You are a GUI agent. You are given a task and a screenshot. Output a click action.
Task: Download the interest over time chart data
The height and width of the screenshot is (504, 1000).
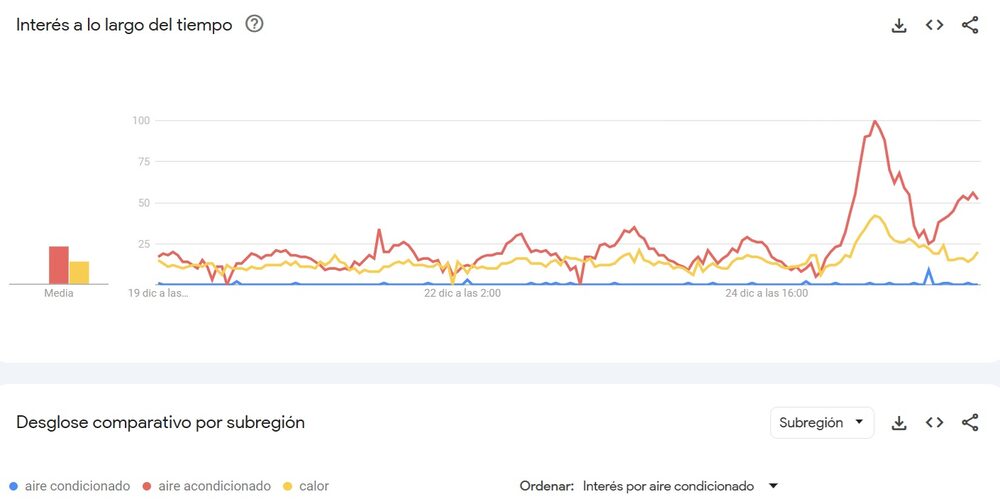pos(899,25)
